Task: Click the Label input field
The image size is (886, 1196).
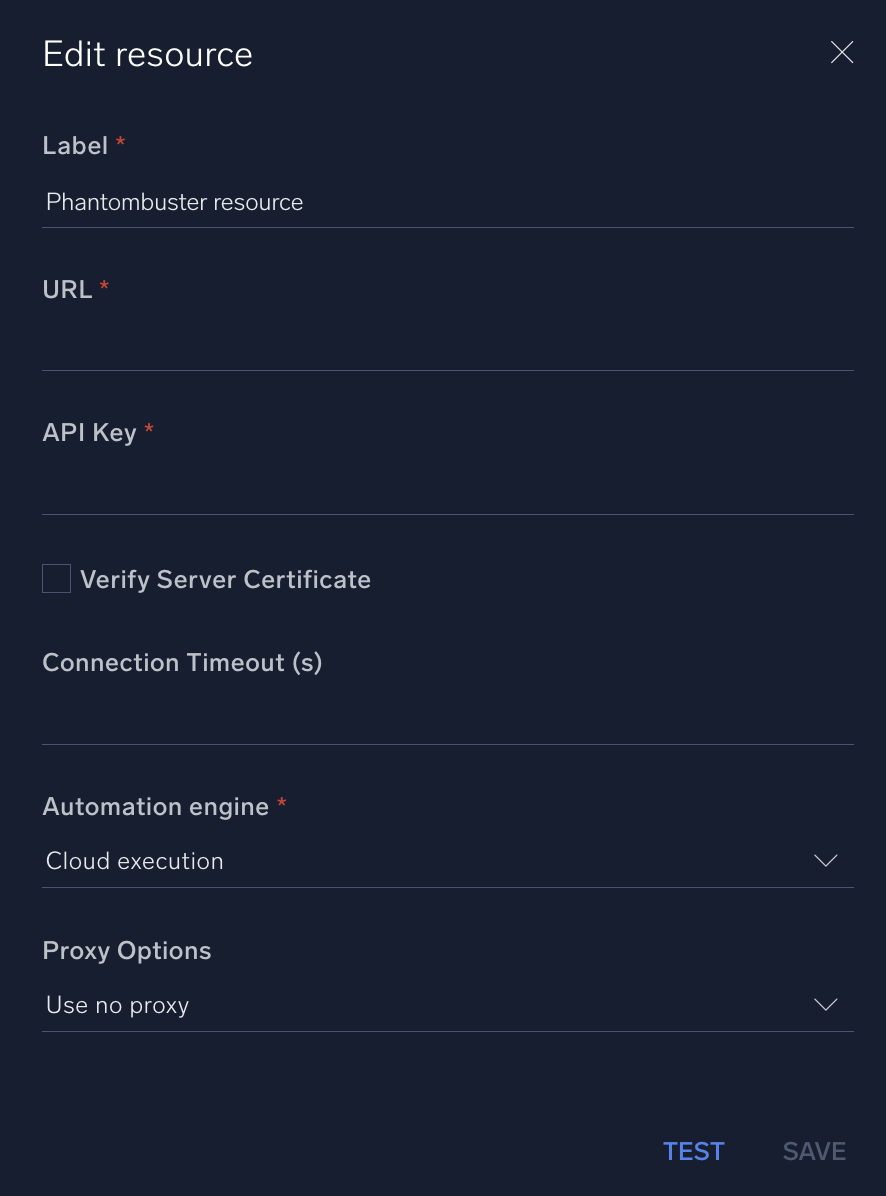Action: [x=448, y=202]
